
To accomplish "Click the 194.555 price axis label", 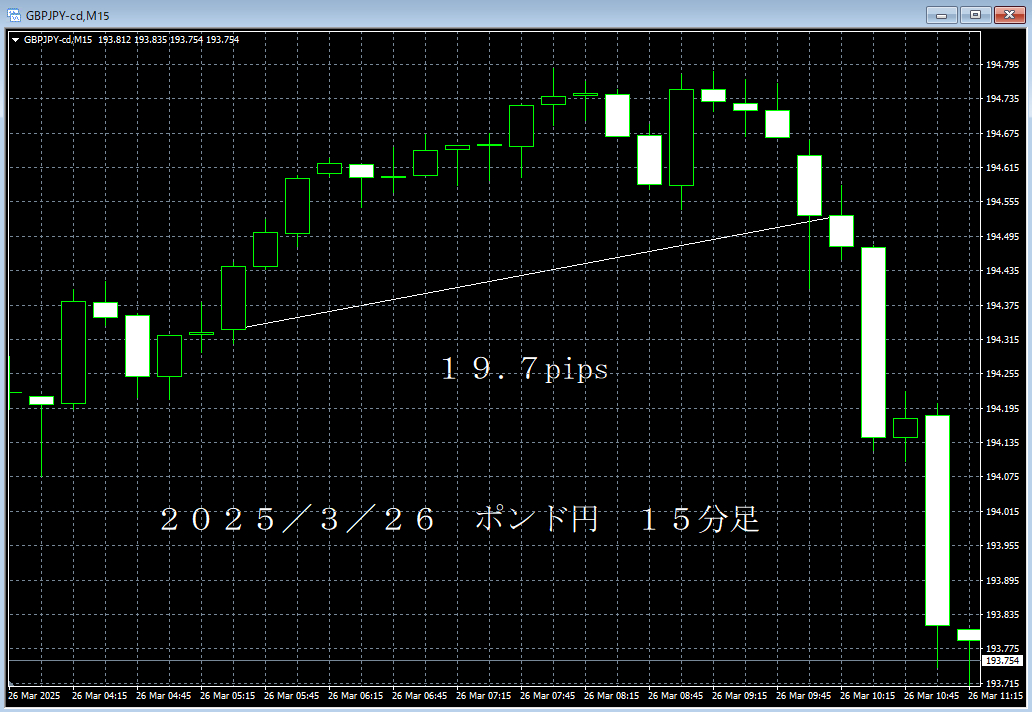I will (1002, 202).
